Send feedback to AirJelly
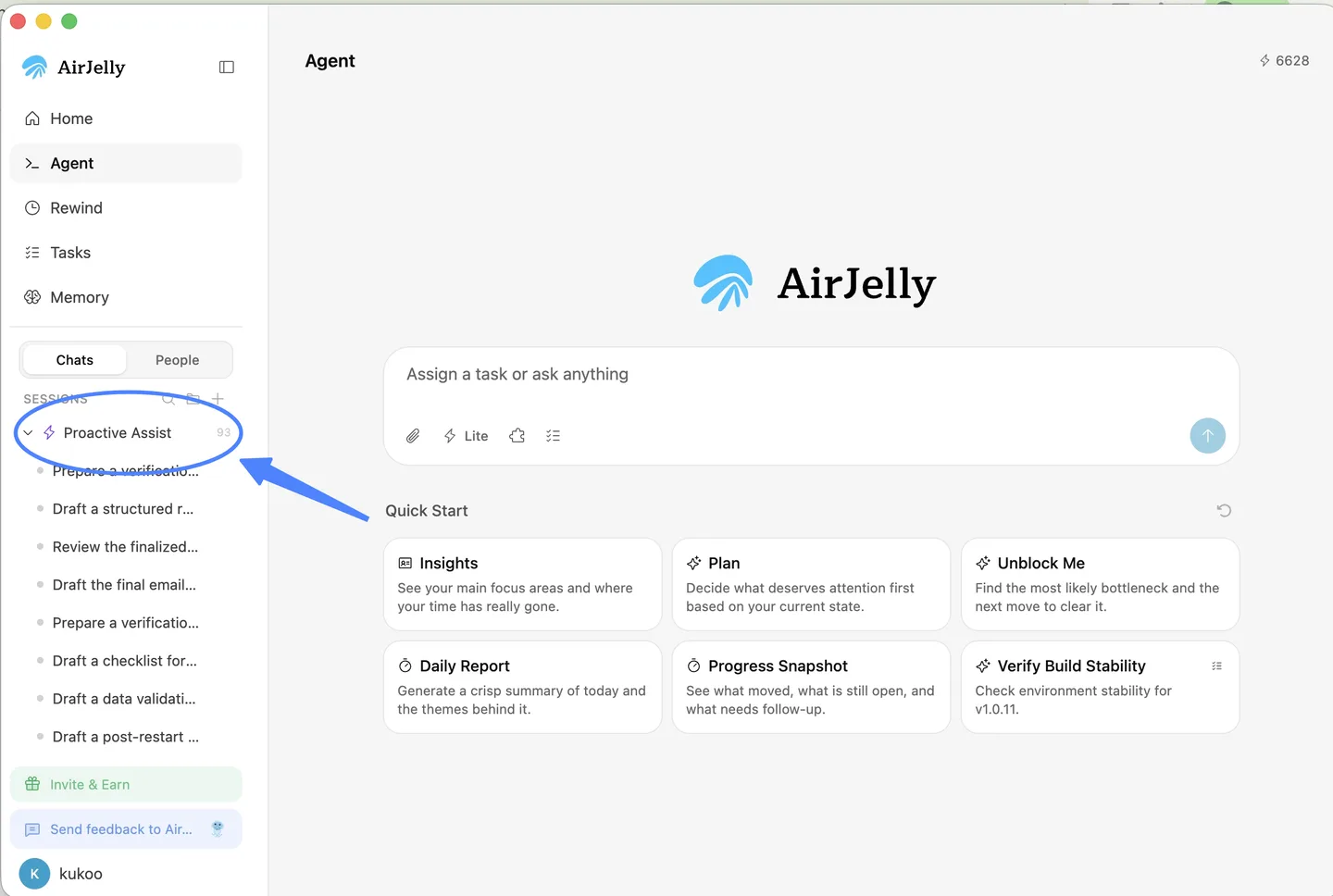This screenshot has width=1333, height=896. tap(126, 829)
